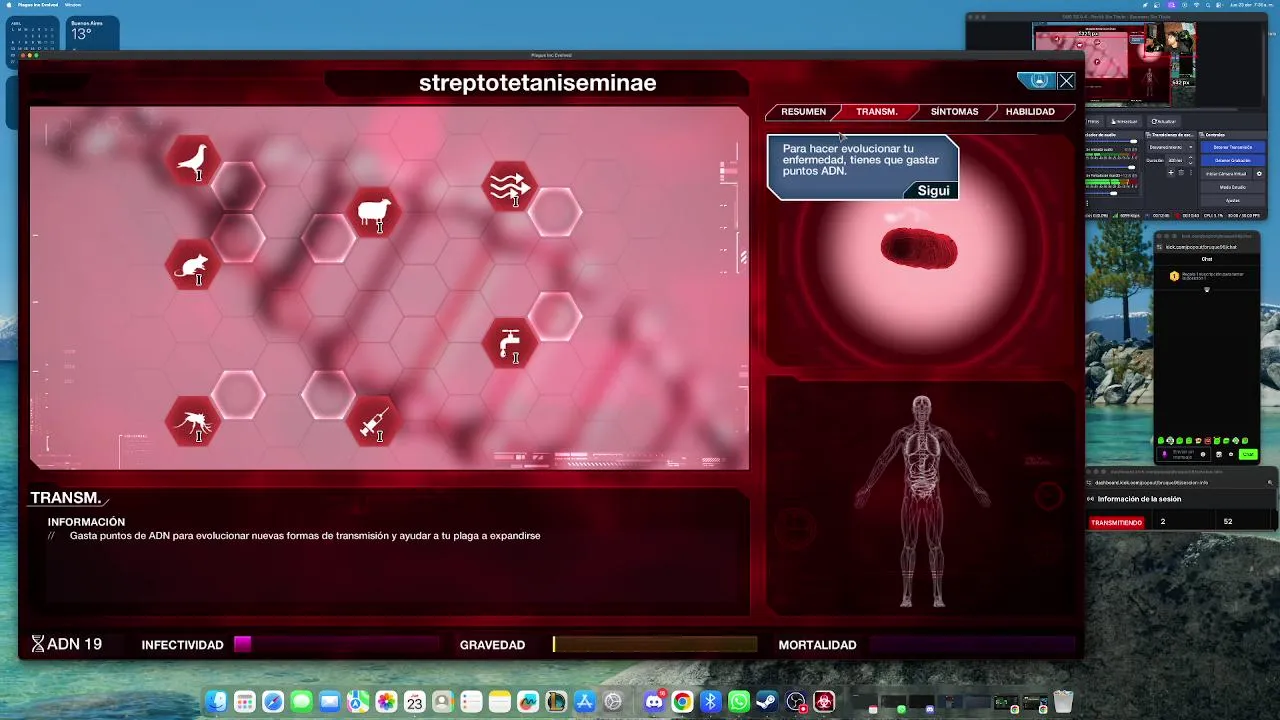Viewport: 1280px width, 720px height.
Task: Open Mail from the Dock
Action: tap(329, 702)
